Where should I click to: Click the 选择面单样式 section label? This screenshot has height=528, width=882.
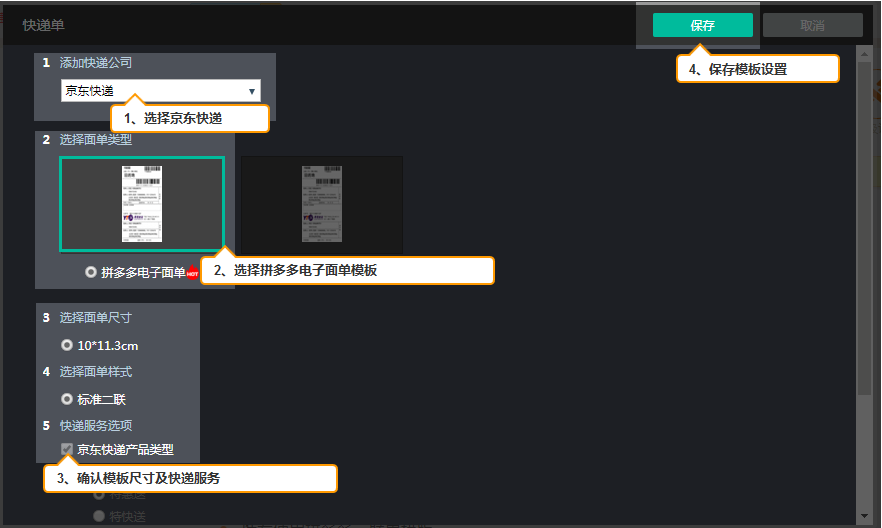[96, 372]
